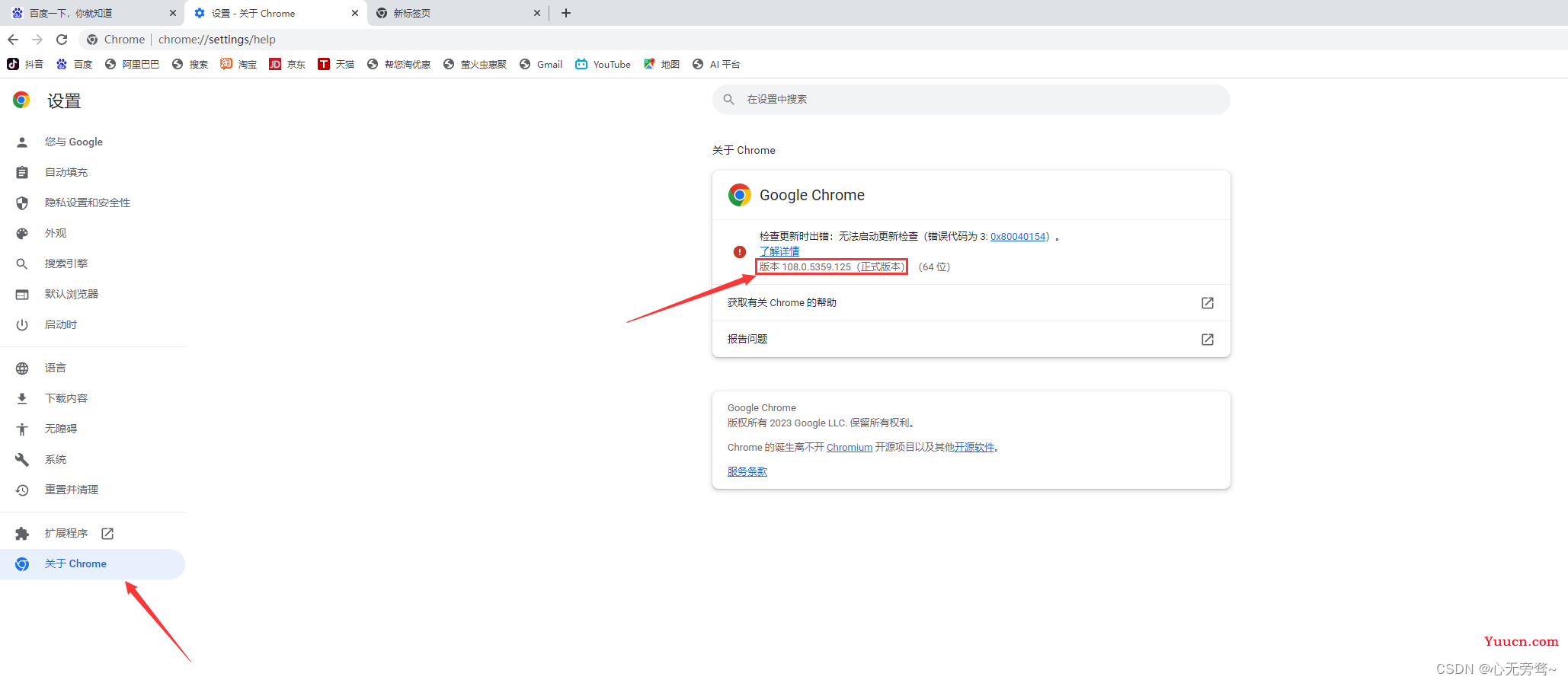Screen dimensions: 1568x683
Task: Close the 设置 - 关于 Chrome tab
Action: point(355,13)
